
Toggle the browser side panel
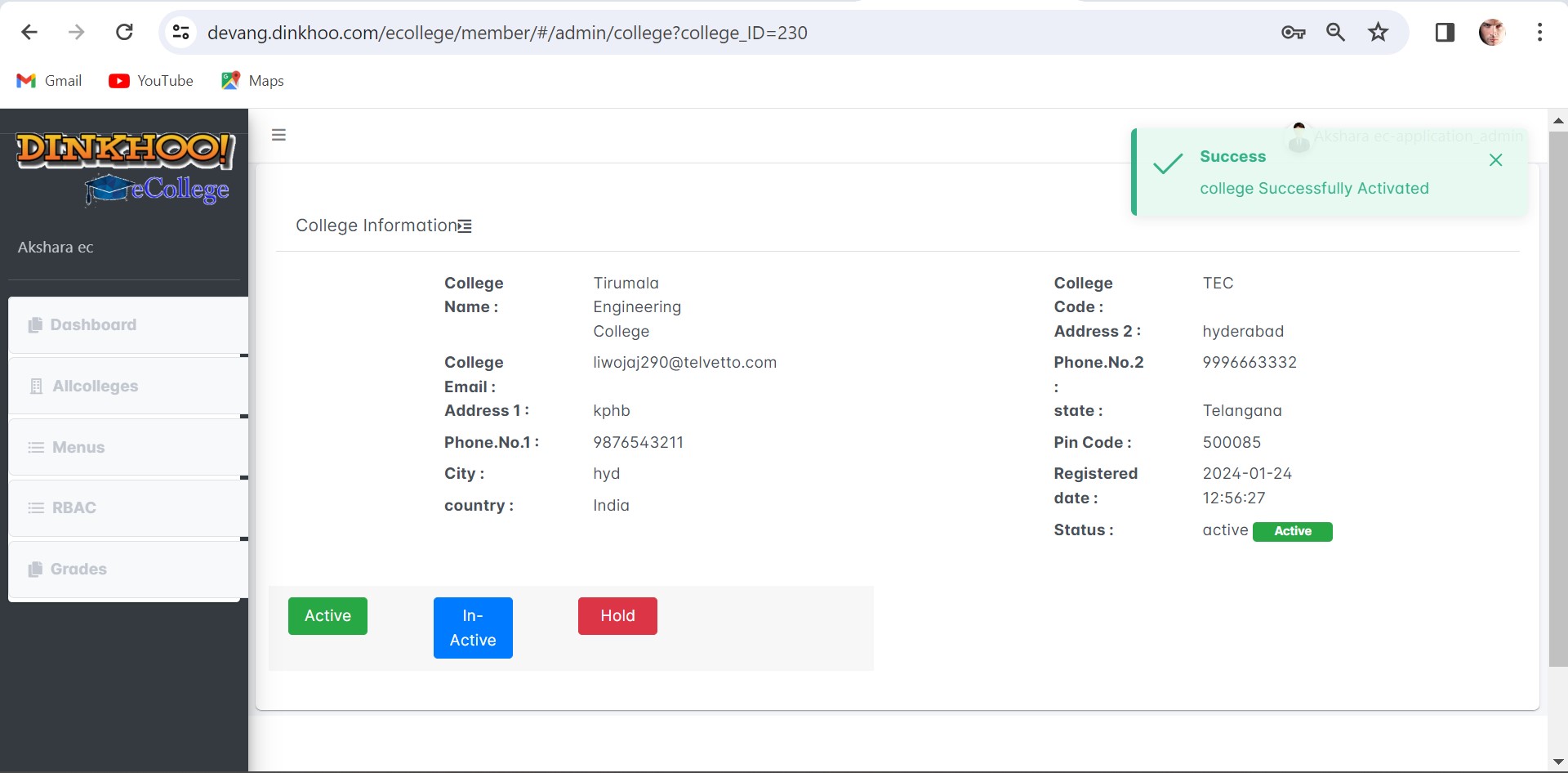coord(1445,32)
